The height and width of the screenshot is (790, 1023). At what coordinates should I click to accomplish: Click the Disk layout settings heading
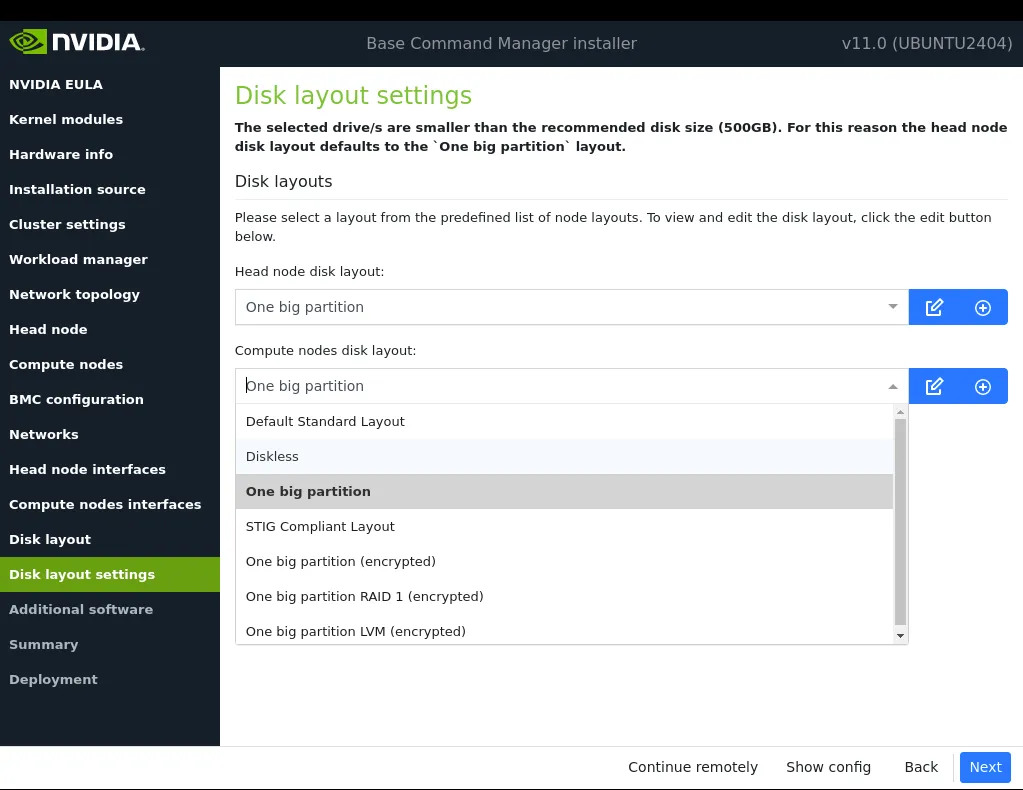click(353, 96)
